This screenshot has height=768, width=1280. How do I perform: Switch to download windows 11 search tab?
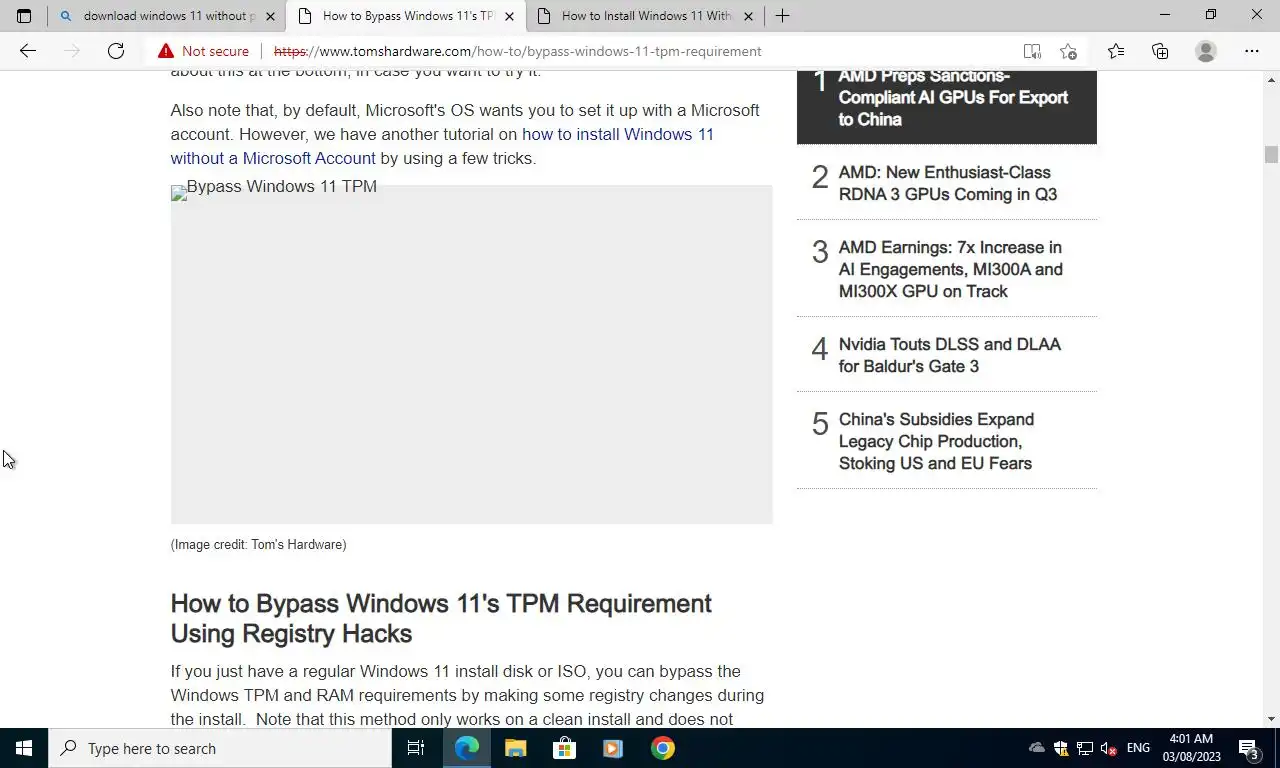click(x=166, y=16)
